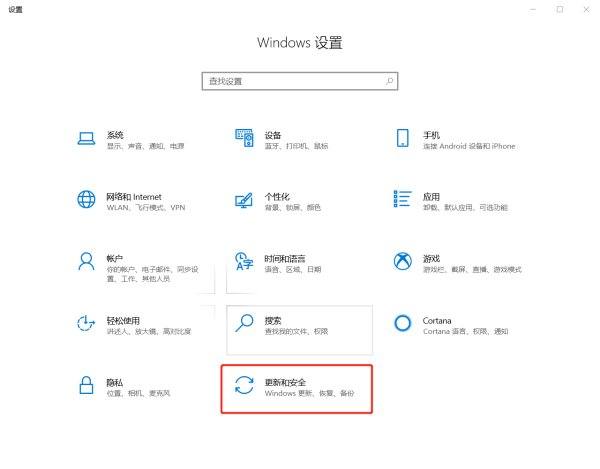The width and height of the screenshot is (600, 469).
Task: Open the 网络和 Internet globe icon
Action: [86, 199]
